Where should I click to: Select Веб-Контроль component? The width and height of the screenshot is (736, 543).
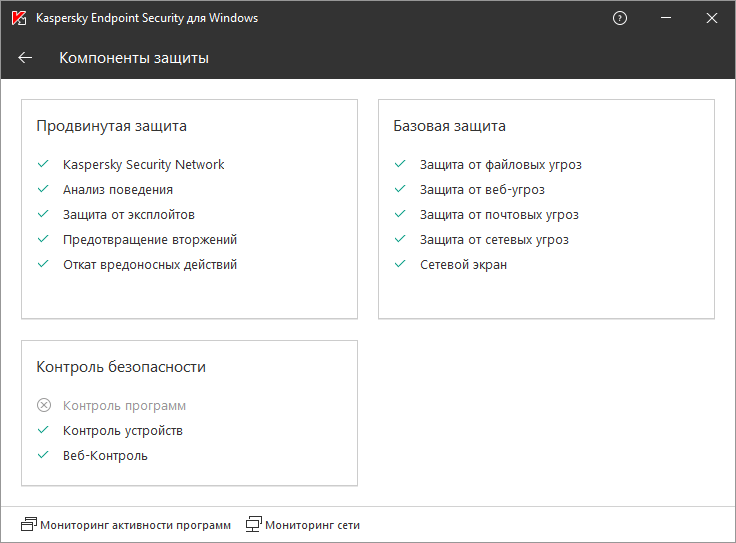[105, 456]
